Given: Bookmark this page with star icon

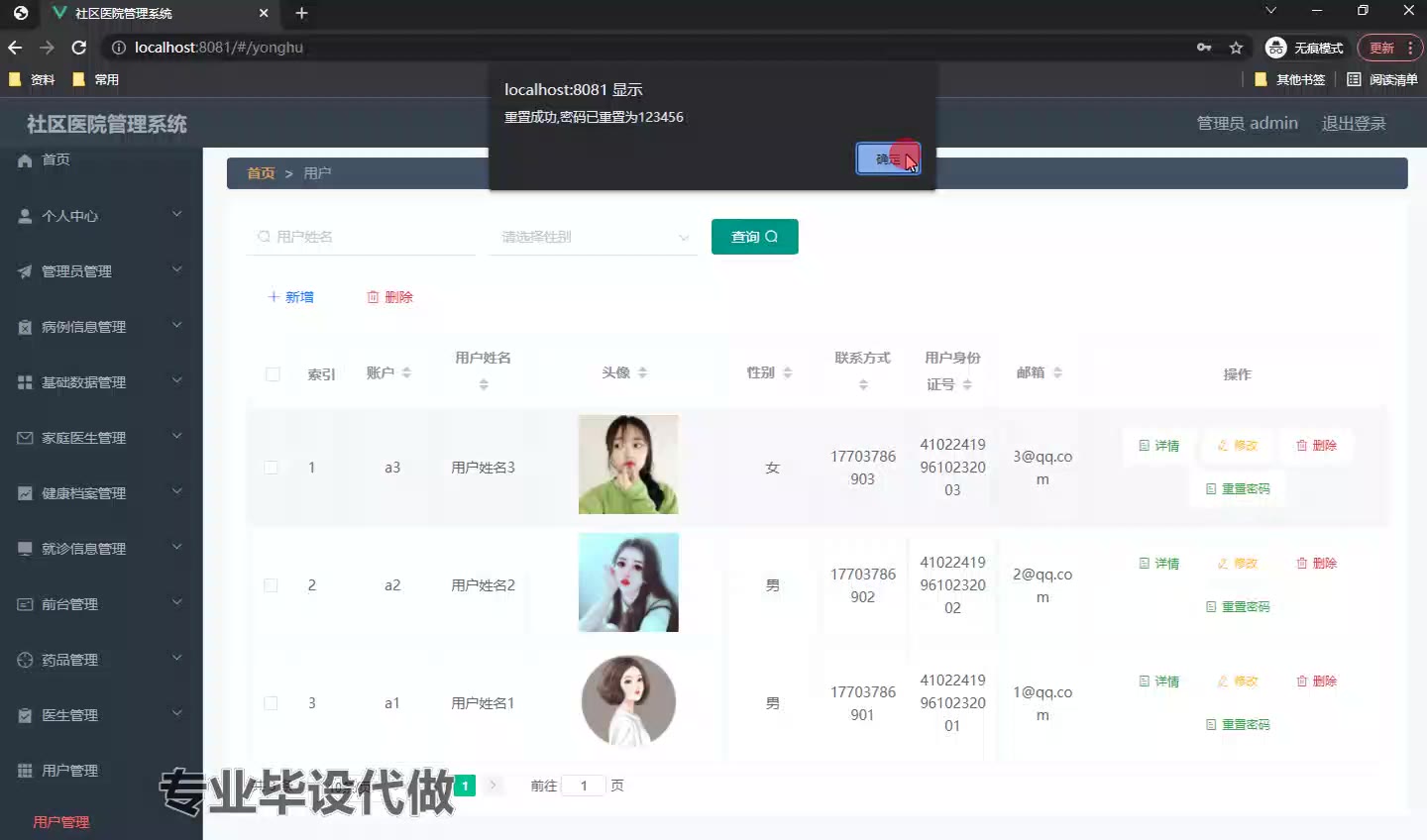Looking at the screenshot, I should tap(1236, 48).
